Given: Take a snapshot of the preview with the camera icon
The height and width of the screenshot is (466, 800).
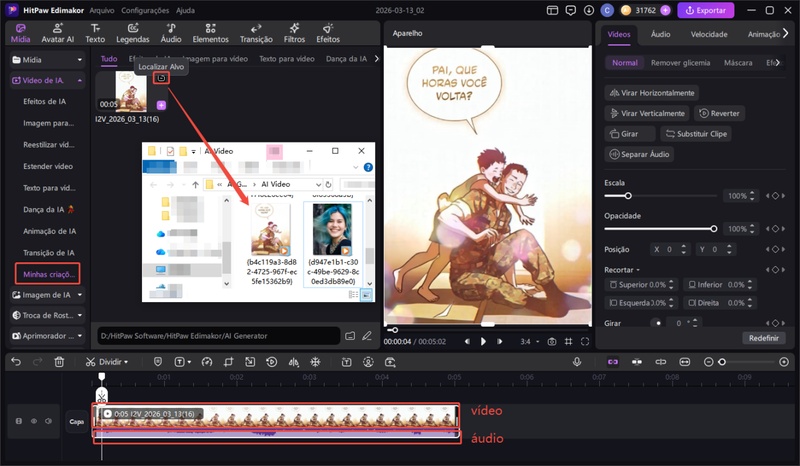Looking at the screenshot, I should (x=552, y=341).
